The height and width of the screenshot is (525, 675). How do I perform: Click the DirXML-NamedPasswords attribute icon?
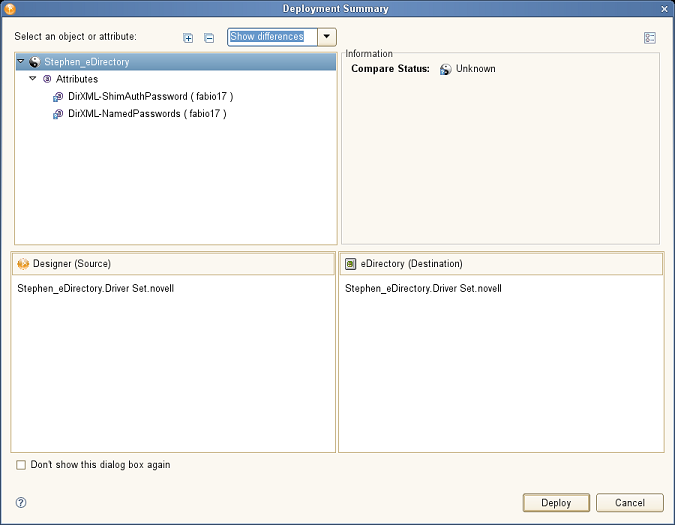pyautogui.click(x=58, y=115)
